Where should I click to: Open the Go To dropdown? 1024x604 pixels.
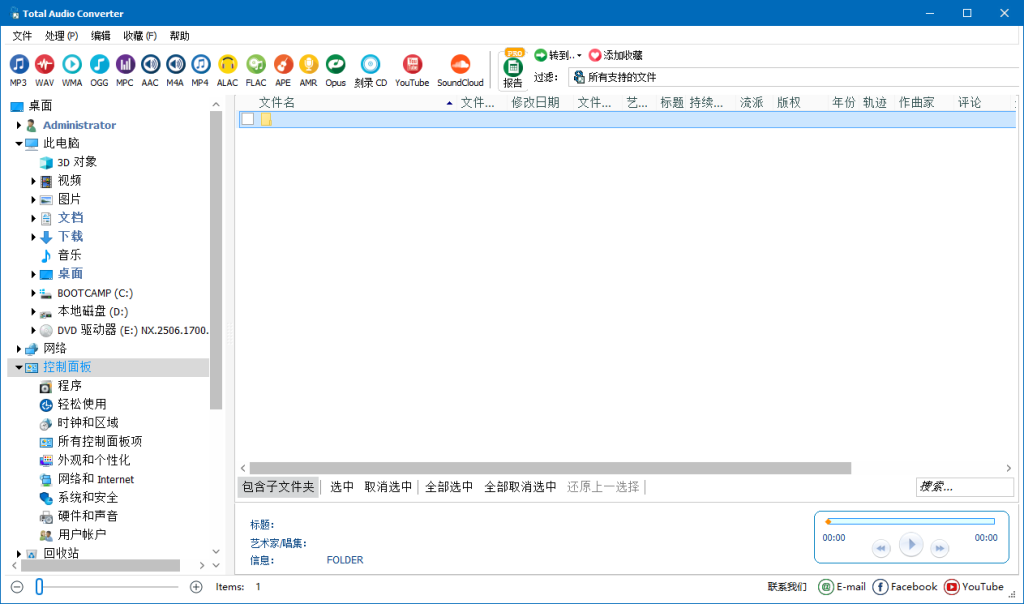[558, 56]
